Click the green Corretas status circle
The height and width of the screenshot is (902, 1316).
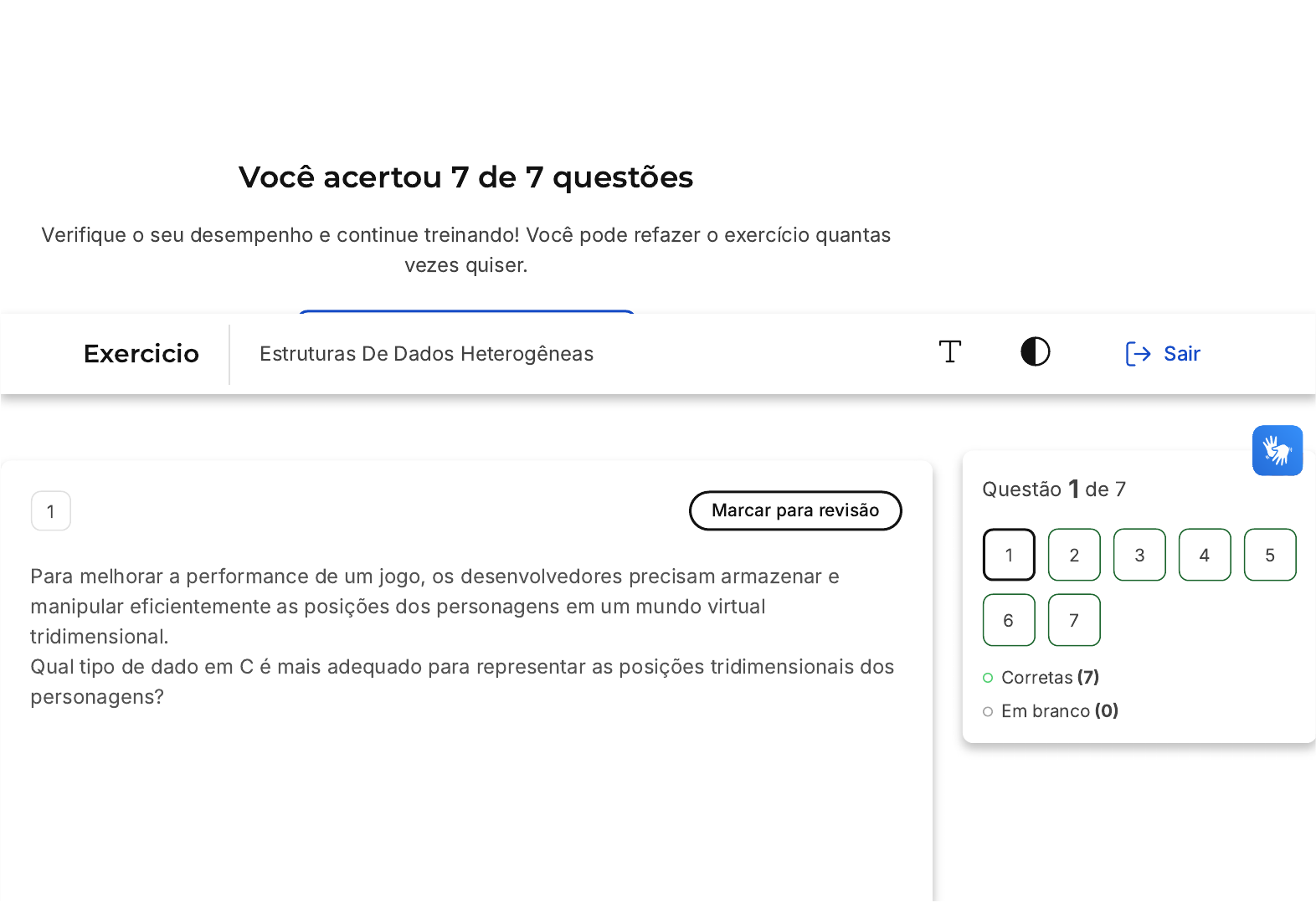pos(988,678)
